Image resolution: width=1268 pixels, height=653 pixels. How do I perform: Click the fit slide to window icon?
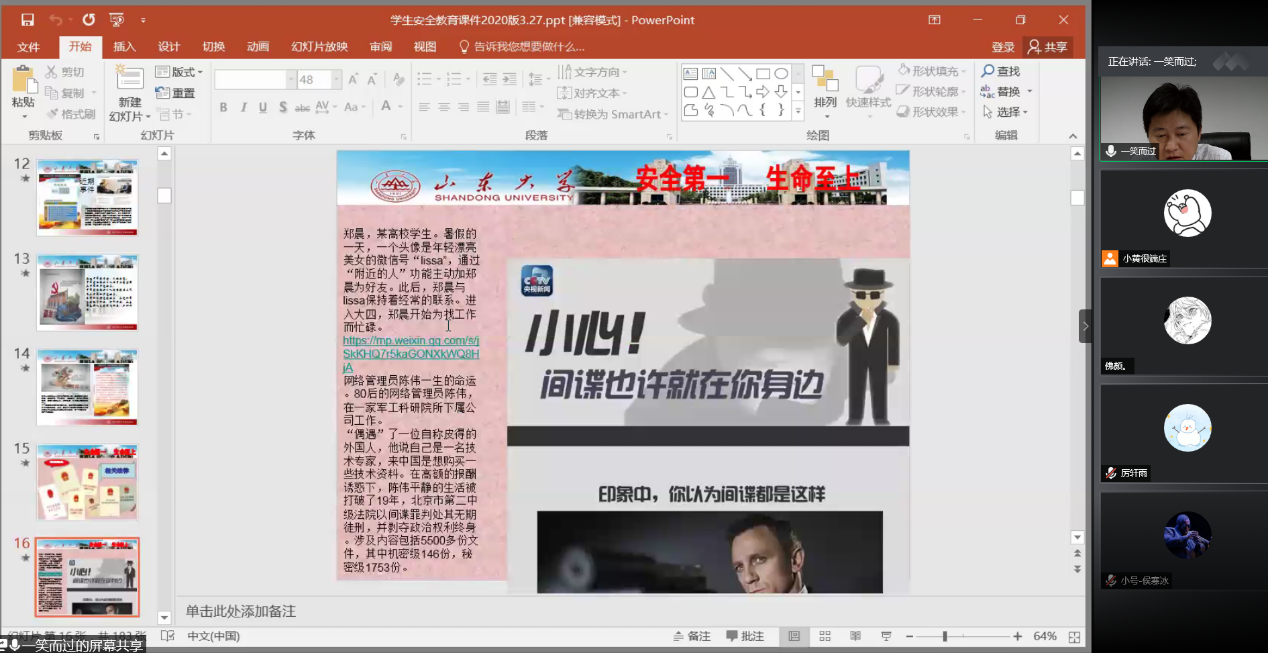point(1074,636)
